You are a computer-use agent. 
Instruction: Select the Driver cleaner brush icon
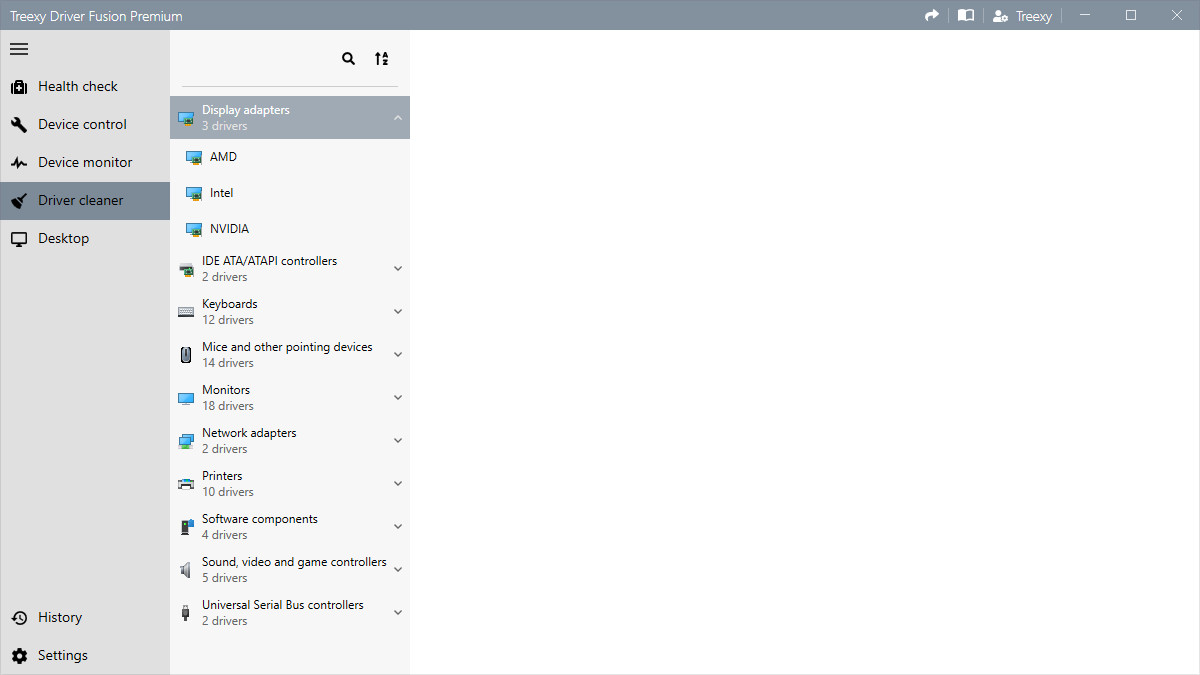pyautogui.click(x=20, y=200)
